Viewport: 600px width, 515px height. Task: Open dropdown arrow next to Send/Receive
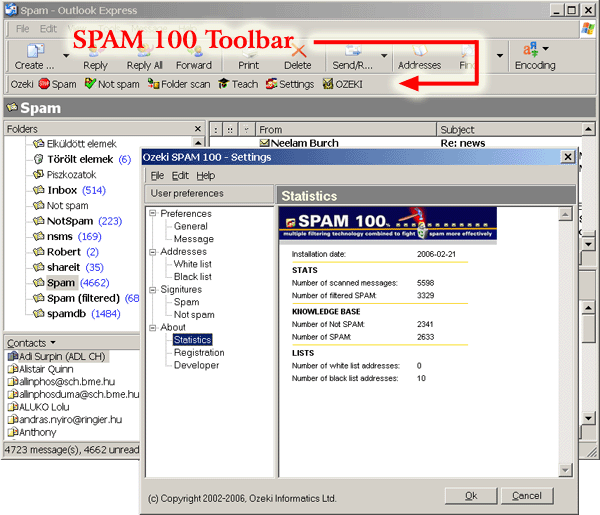(384, 56)
